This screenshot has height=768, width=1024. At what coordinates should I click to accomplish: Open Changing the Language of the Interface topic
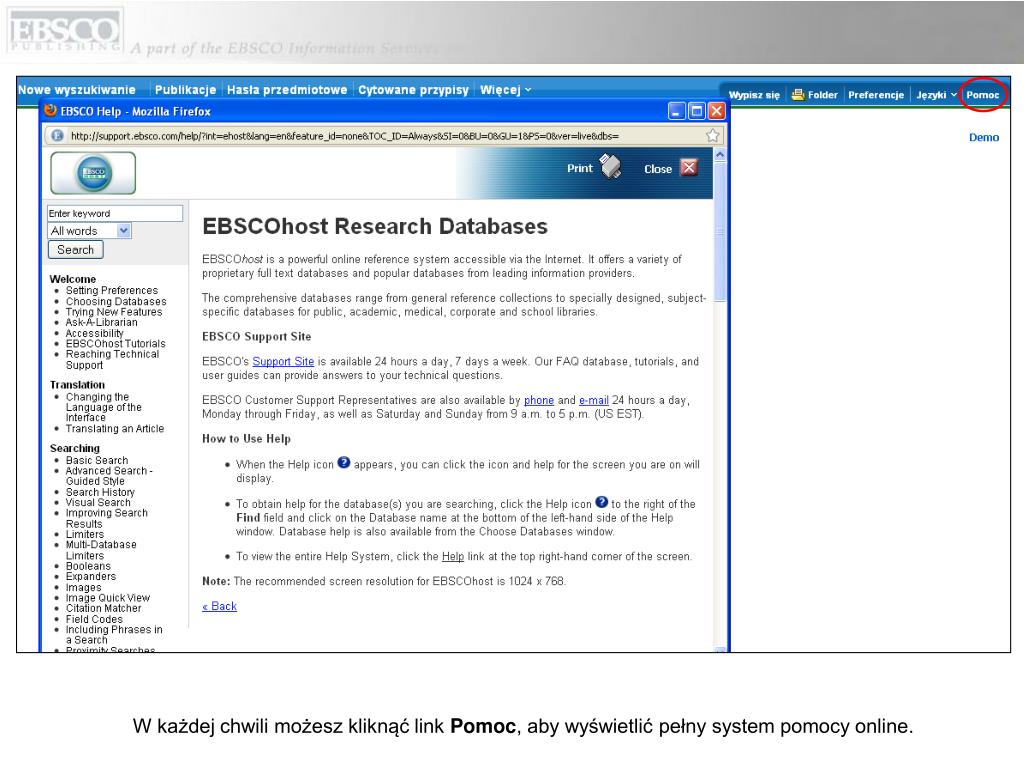[103, 407]
